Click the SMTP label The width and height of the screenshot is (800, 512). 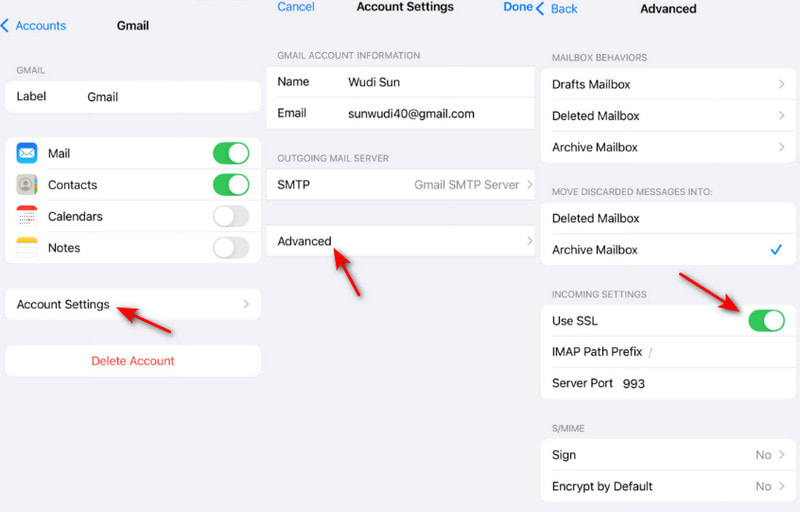[293, 185]
